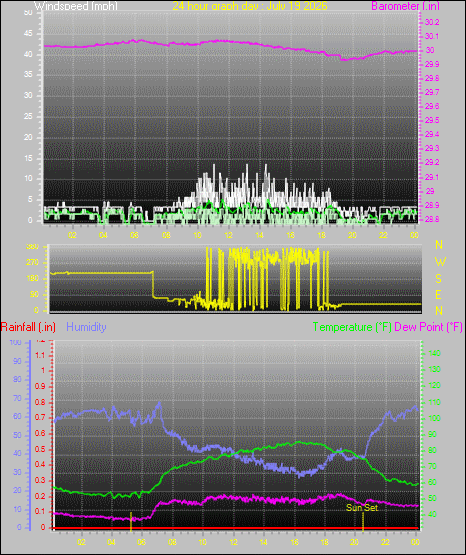This screenshot has width=466, height=555.
Task: Click the "25" wind speed axis value
Action: pyautogui.click(x=28, y=116)
